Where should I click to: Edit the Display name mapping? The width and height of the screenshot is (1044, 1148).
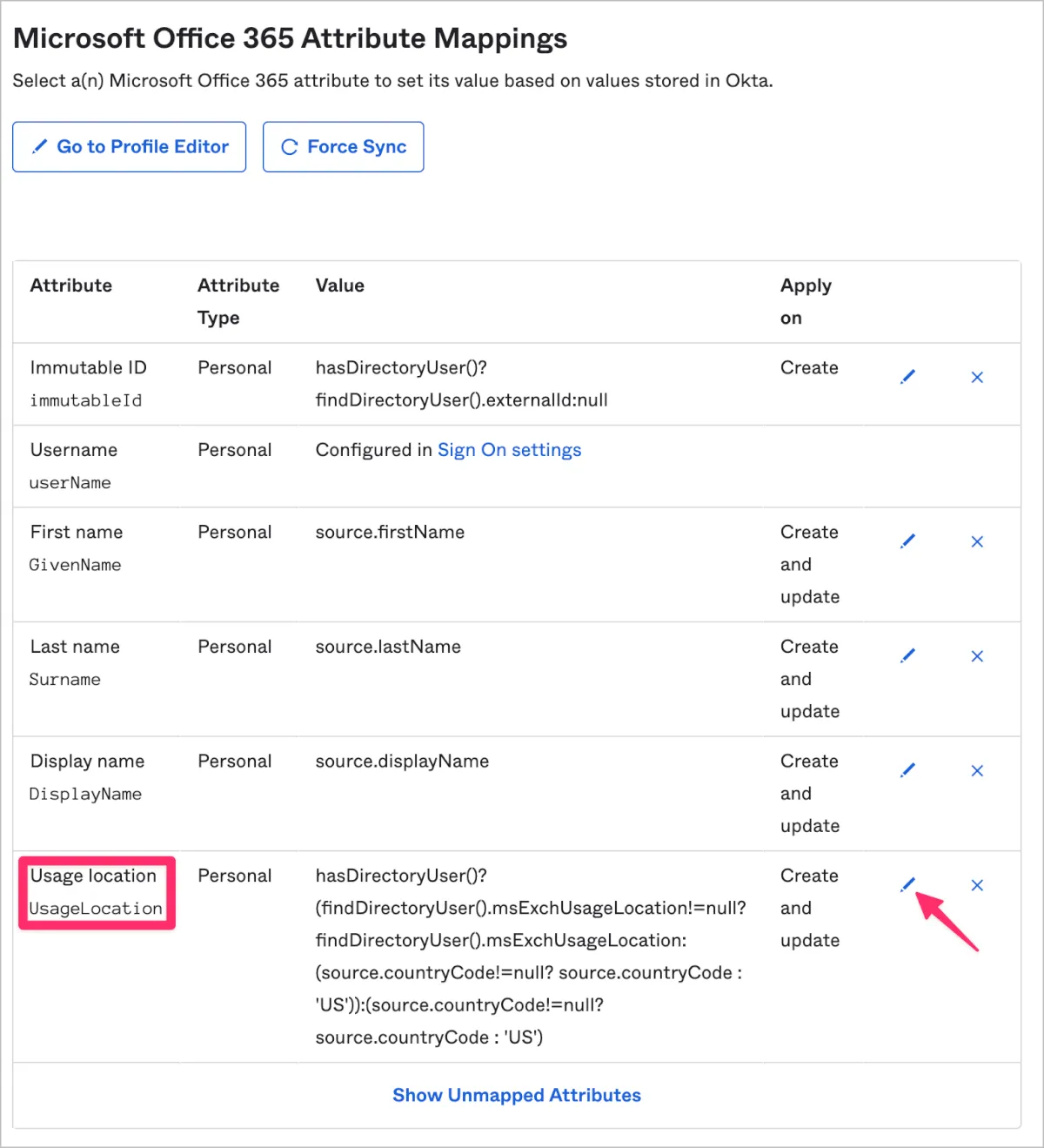(x=907, y=770)
